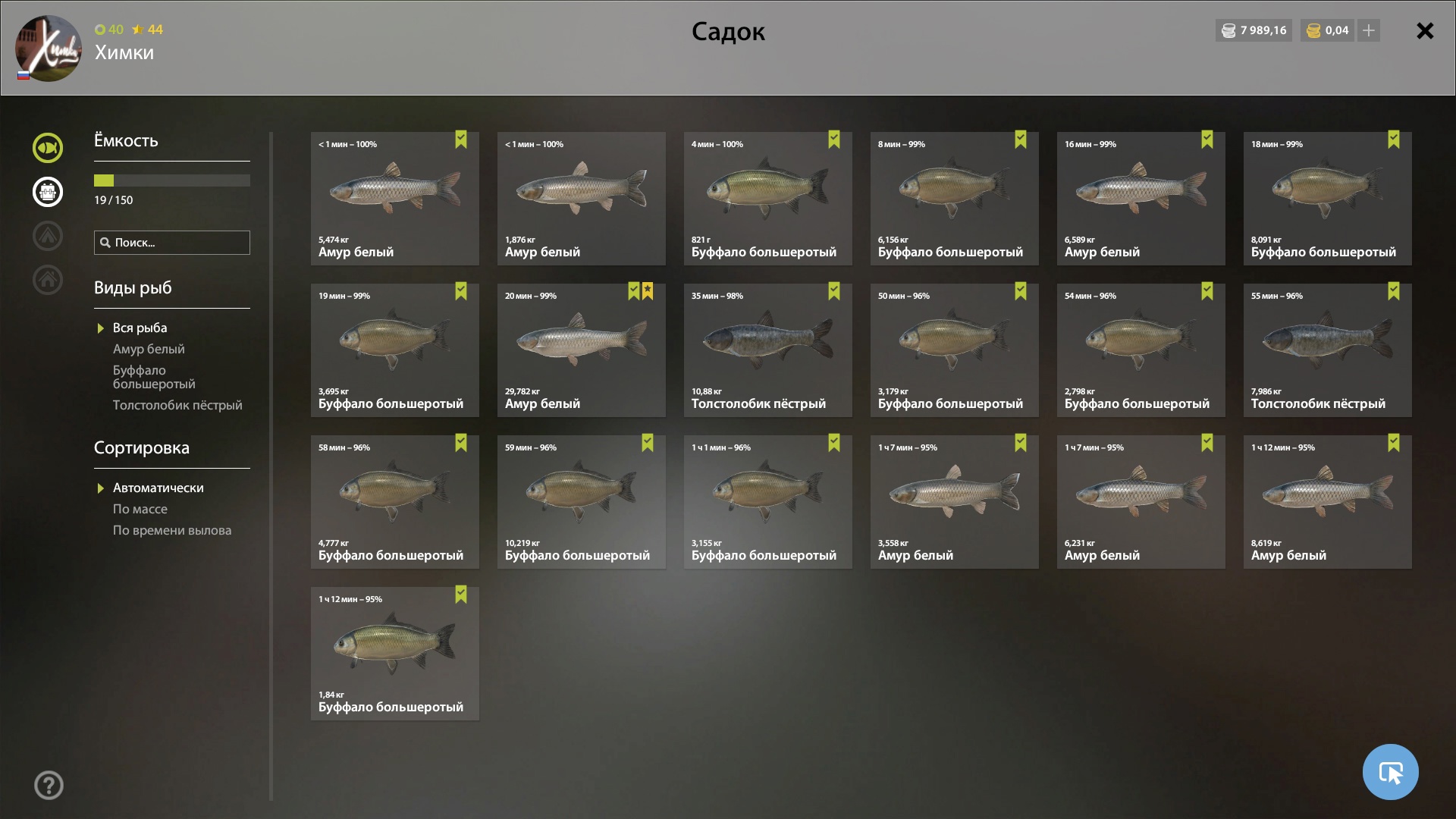Select Автоматически sorting option
The image size is (1456, 819).
click(x=158, y=488)
